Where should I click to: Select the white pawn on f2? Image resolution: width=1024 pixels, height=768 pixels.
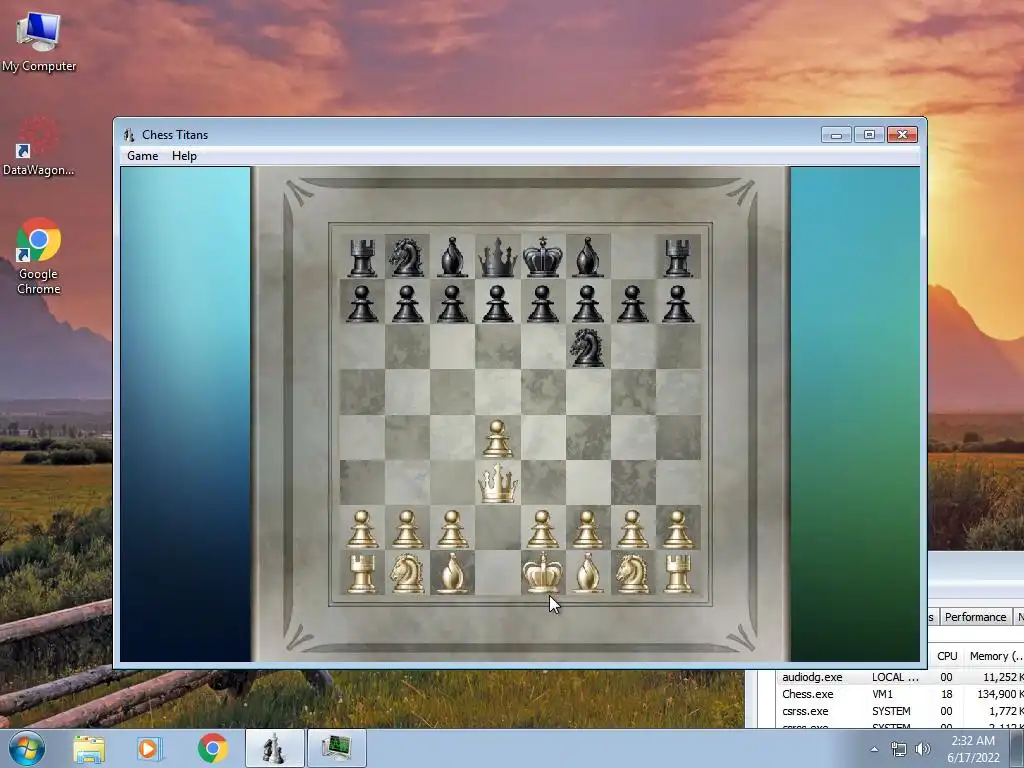(588, 528)
